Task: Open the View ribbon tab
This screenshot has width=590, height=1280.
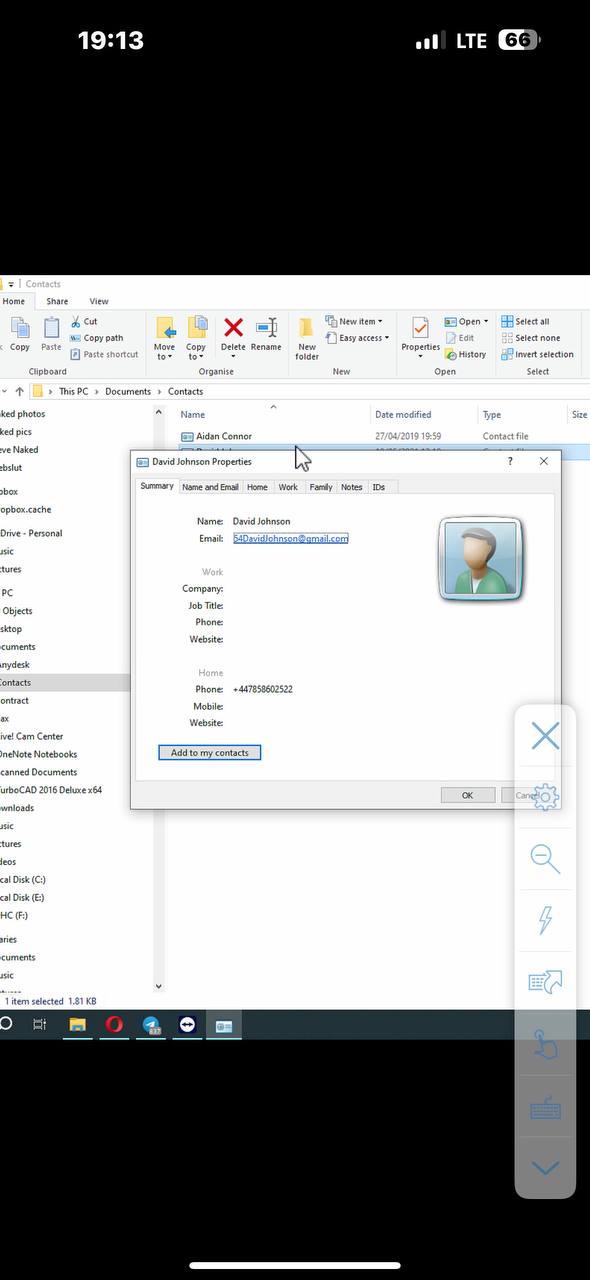Action: click(99, 301)
